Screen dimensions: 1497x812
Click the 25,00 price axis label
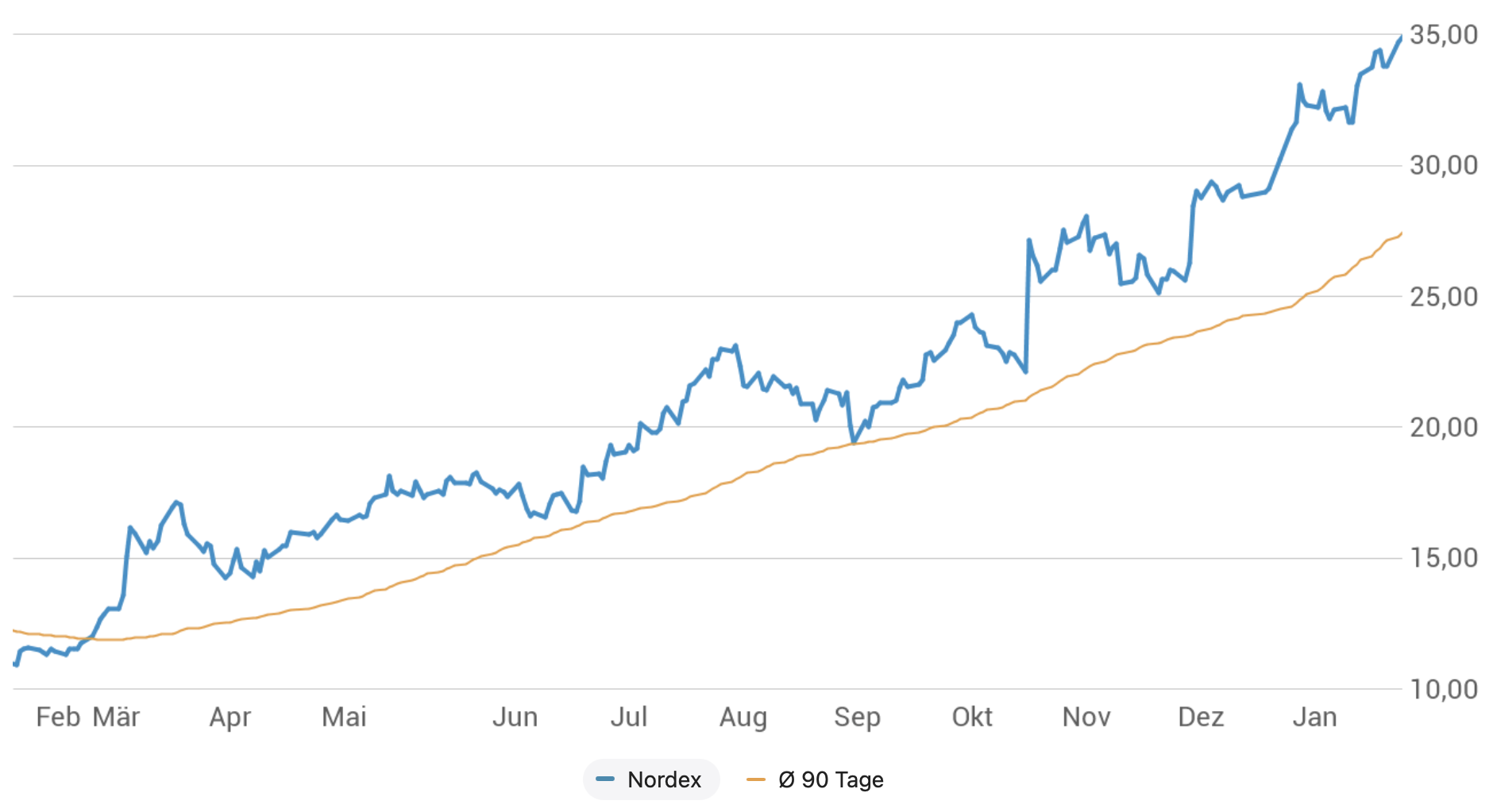tap(1443, 297)
